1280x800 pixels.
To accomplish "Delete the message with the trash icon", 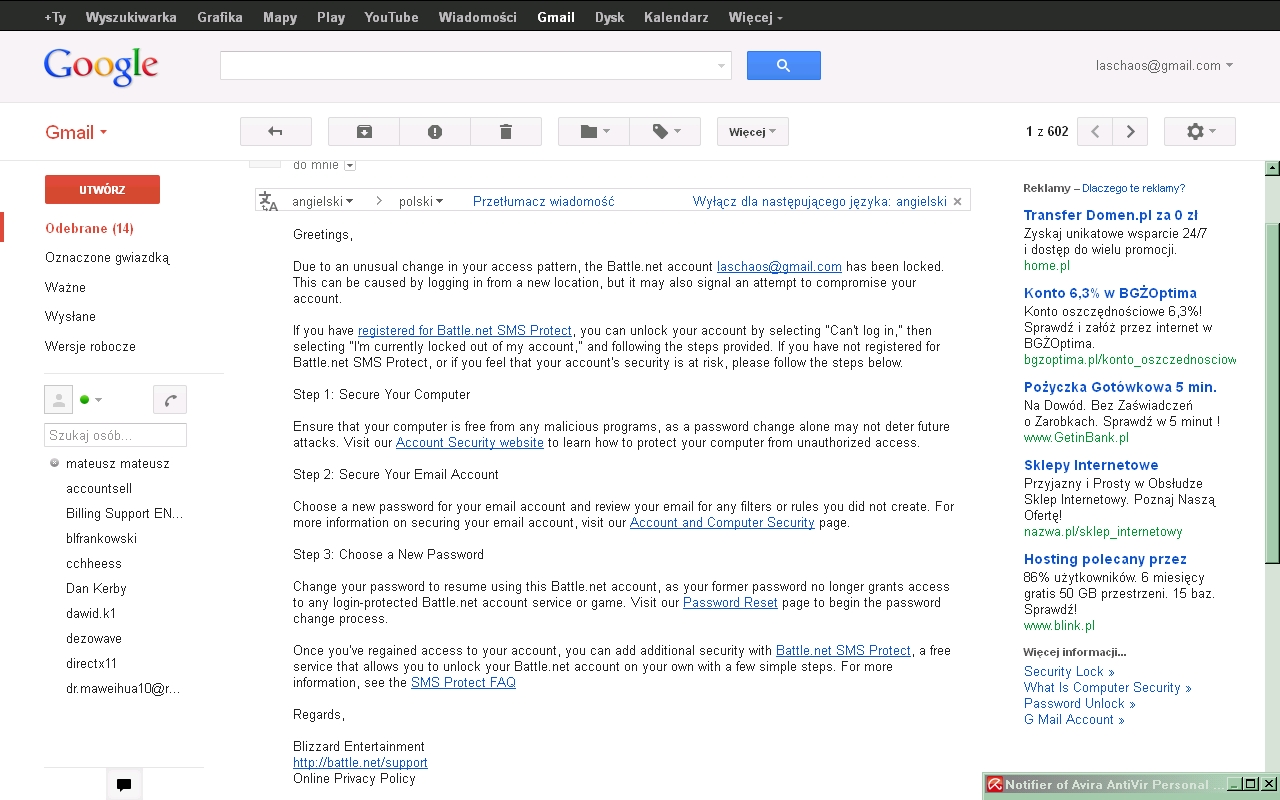I will (x=506, y=132).
